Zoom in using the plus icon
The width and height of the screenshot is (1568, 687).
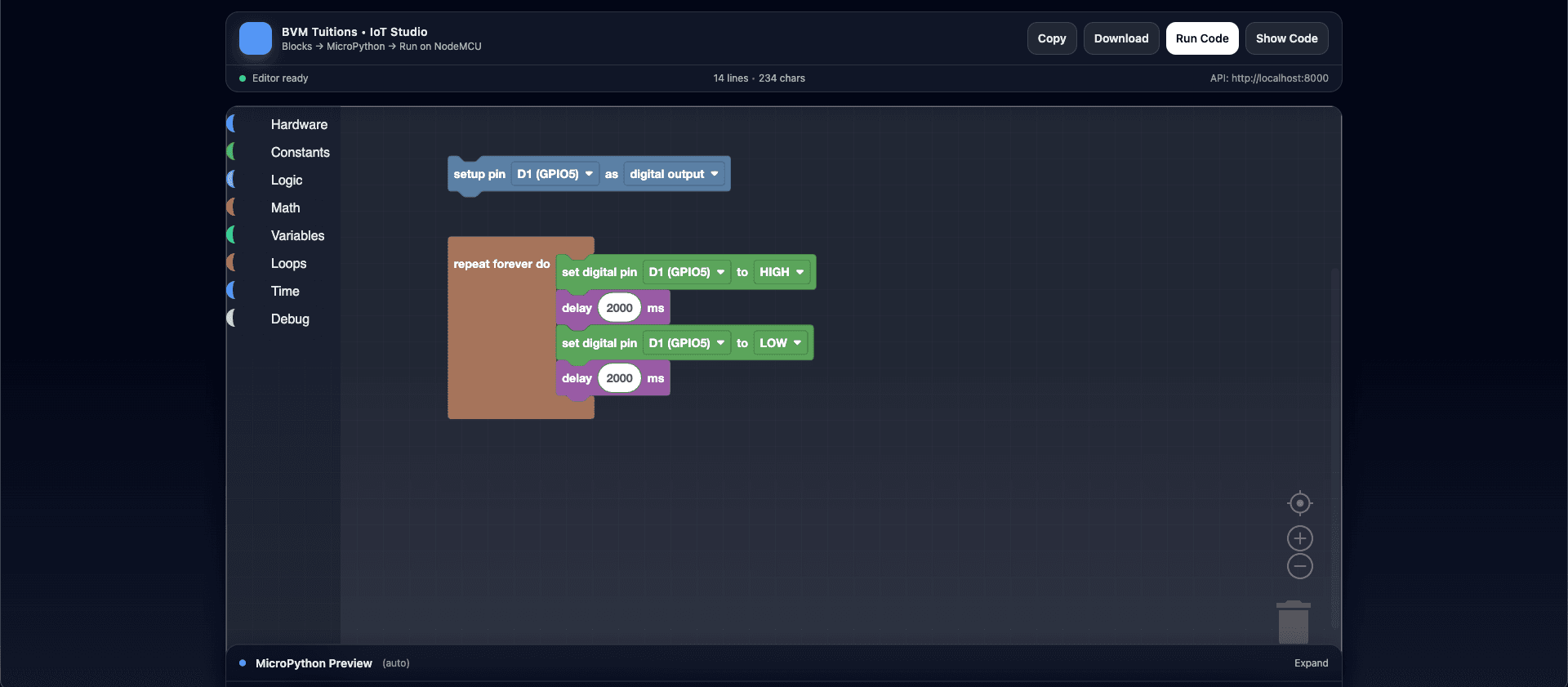1300,538
